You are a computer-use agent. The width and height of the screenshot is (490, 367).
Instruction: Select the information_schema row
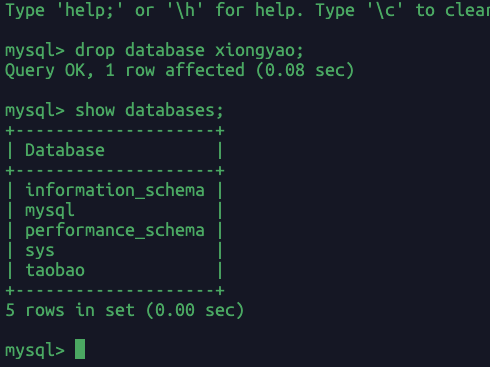coord(115,190)
